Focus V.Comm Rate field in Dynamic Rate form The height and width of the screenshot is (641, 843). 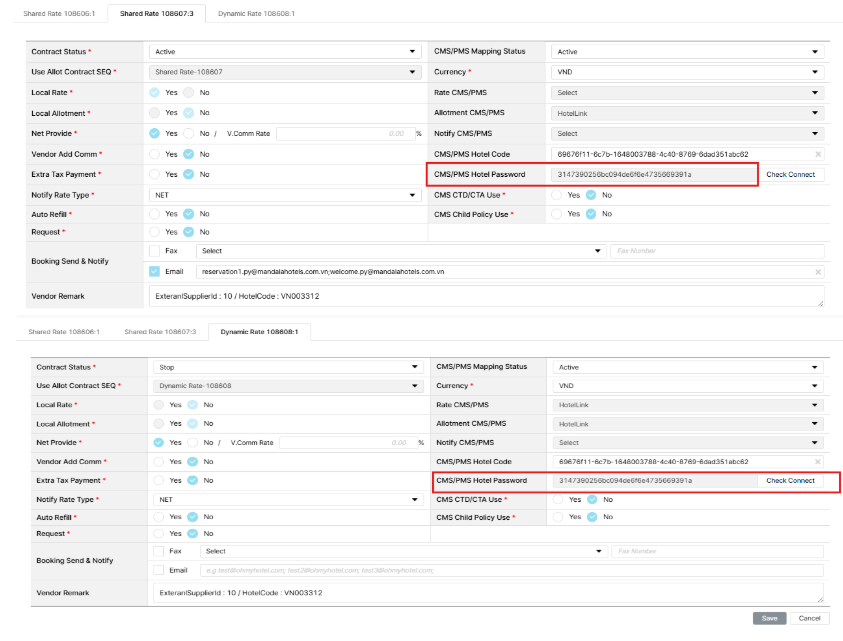(348, 443)
